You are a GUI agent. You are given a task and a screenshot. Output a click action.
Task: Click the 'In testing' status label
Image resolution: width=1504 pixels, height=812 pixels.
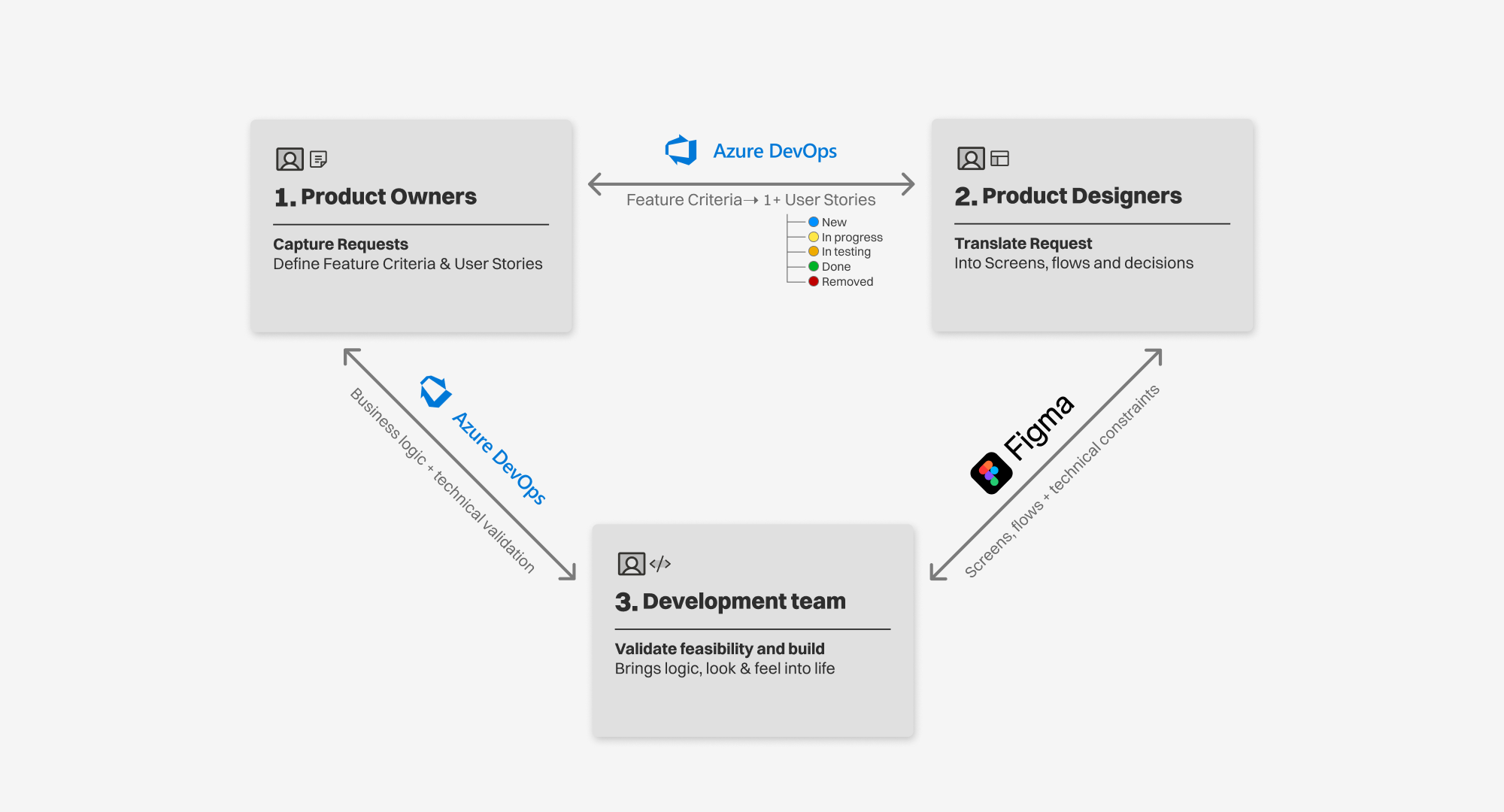pyautogui.click(x=846, y=252)
